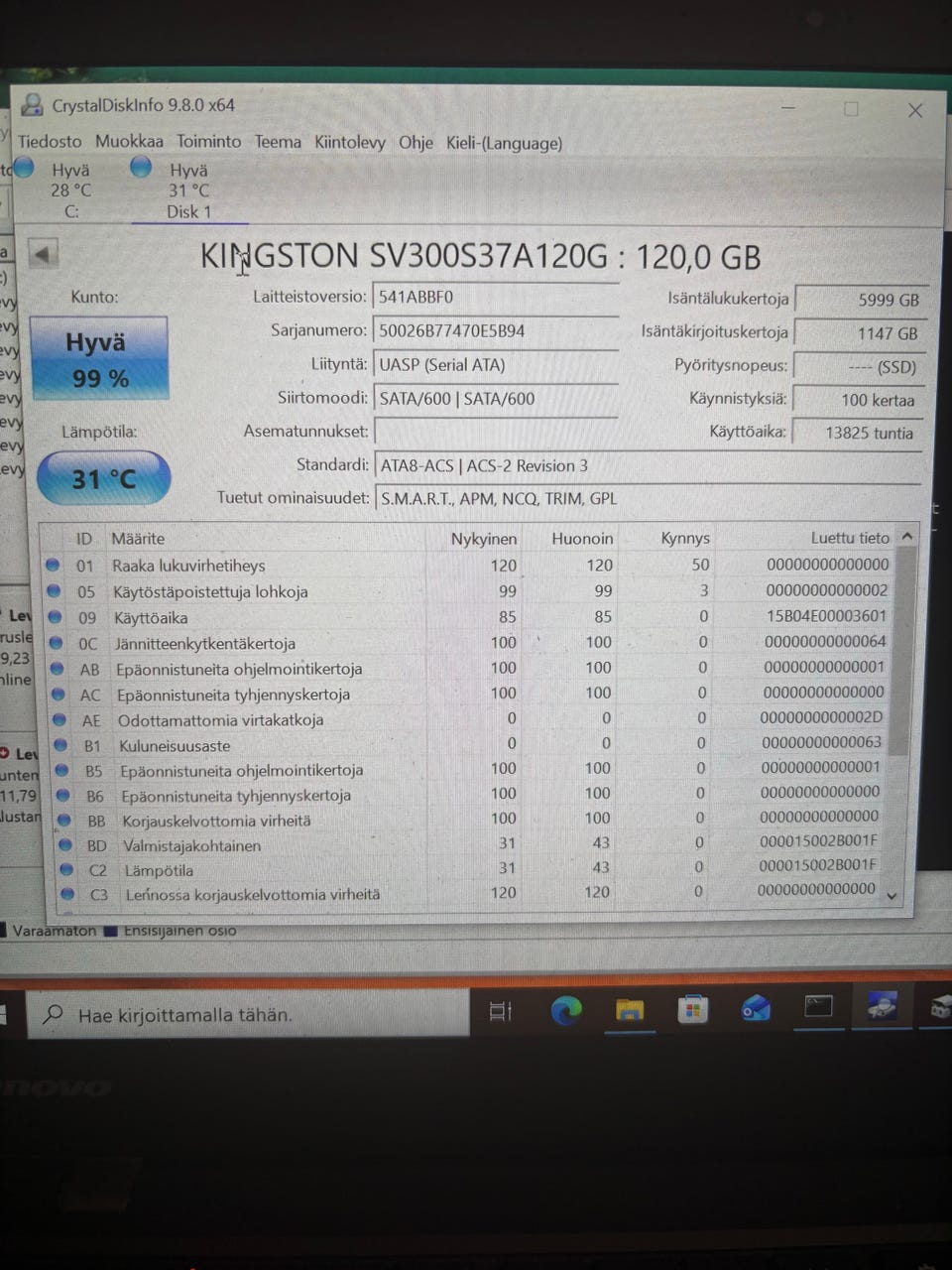Open File Explorer from the taskbar
This screenshot has width=952, height=1270.
click(630, 1010)
